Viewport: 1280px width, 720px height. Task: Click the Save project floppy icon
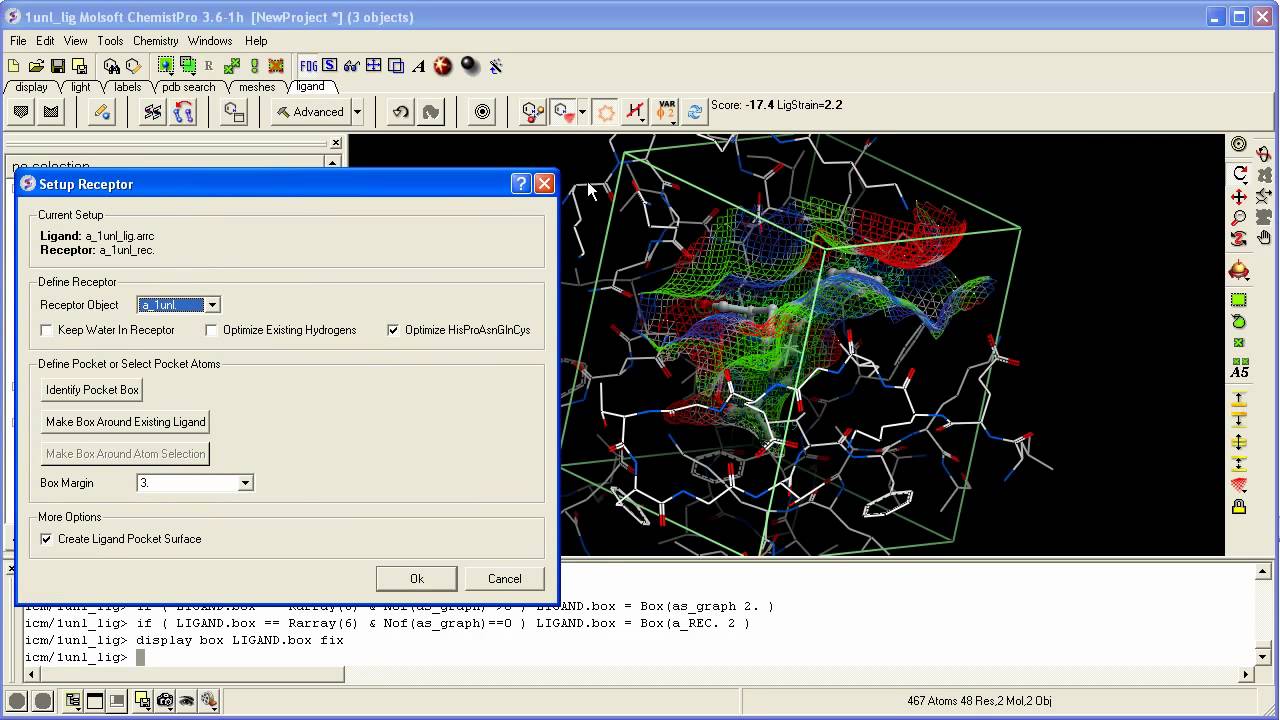coord(58,66)
